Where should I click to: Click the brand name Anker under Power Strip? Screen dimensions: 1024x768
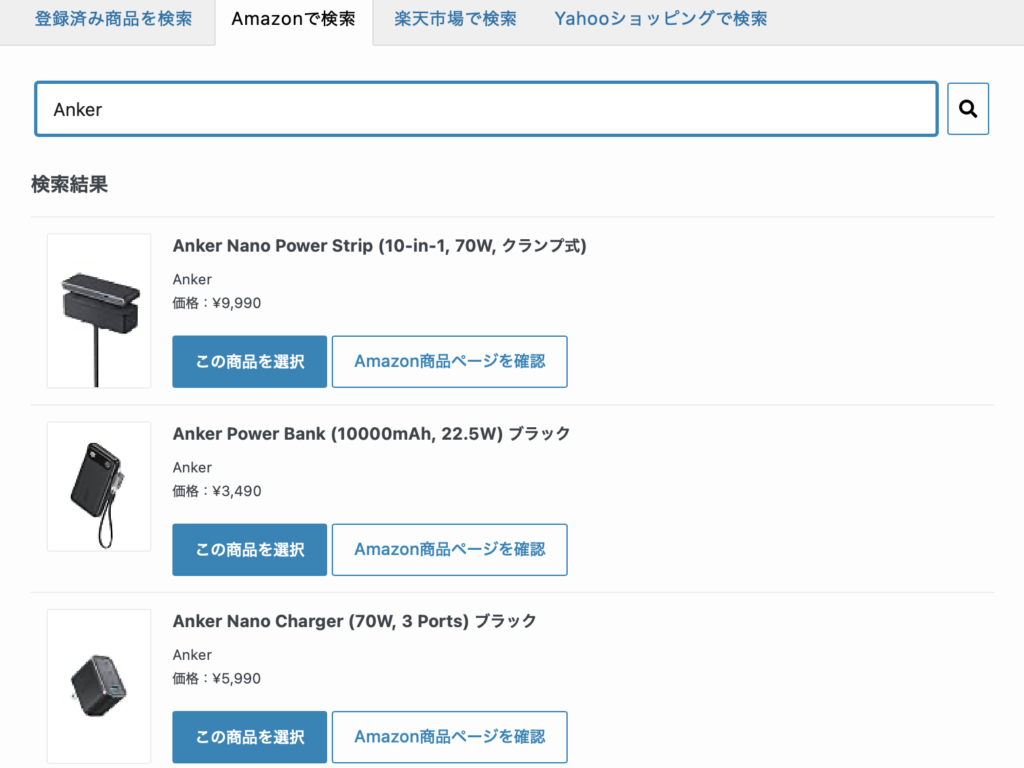[192, 280]
